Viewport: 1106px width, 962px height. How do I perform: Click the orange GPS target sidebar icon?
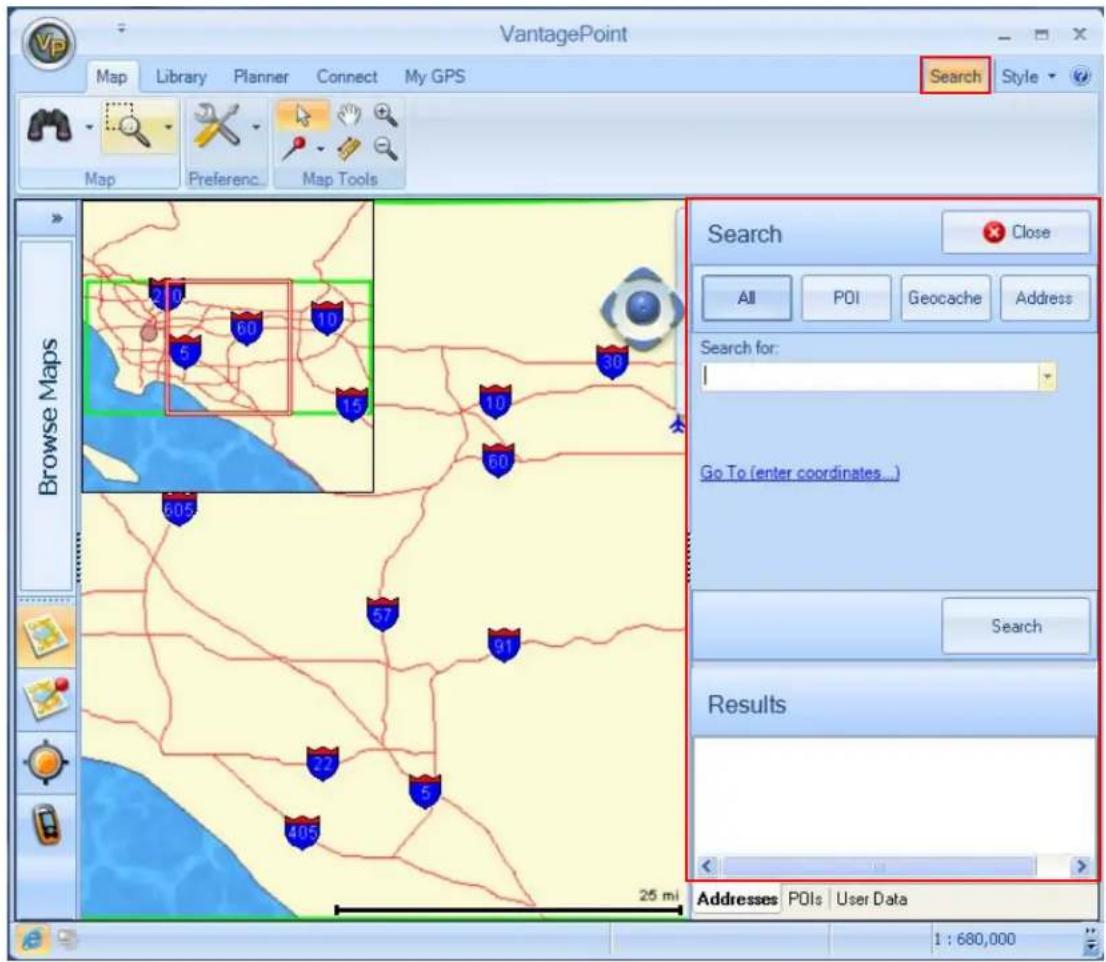point(47,762)
